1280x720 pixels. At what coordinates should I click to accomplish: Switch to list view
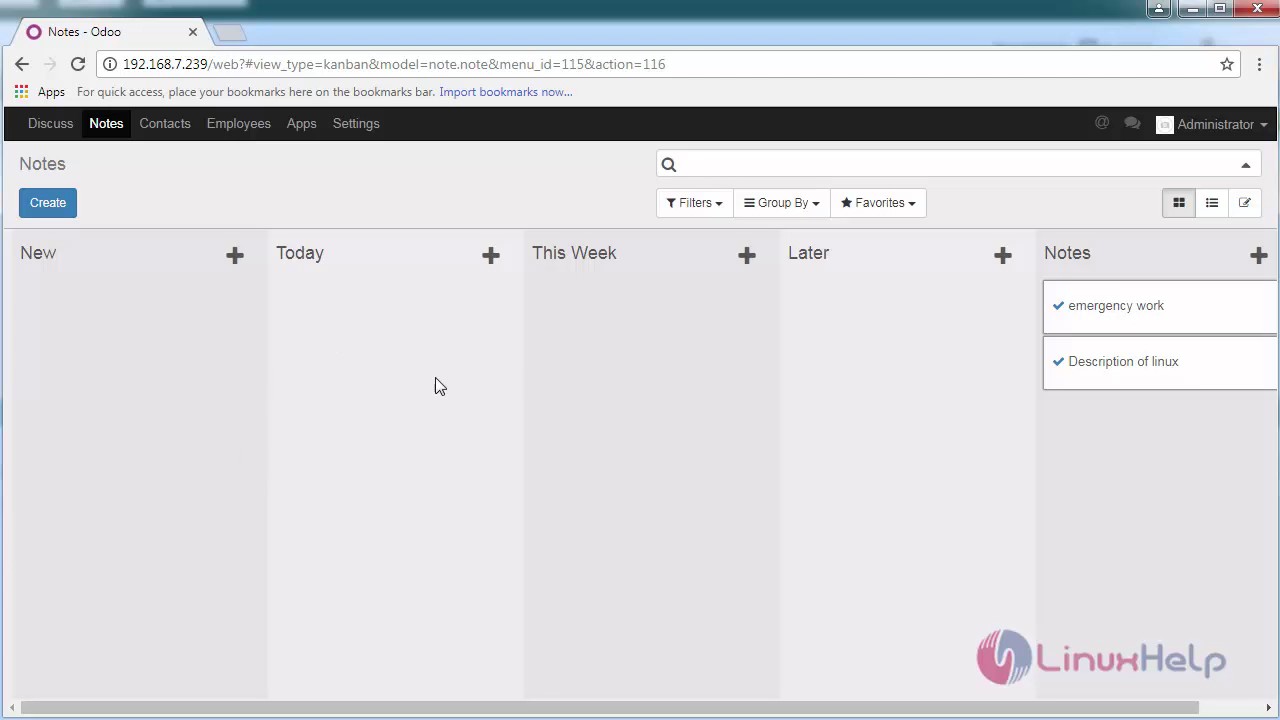click(x=1212, y=203)
